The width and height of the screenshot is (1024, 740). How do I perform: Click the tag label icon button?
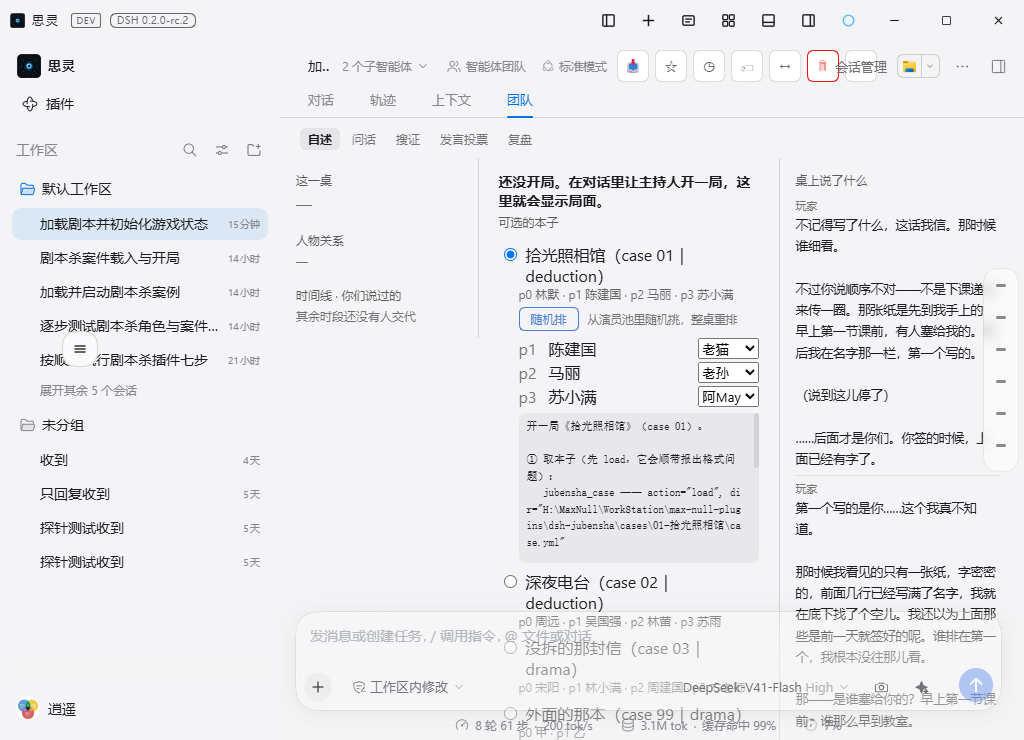[x=747, y=66]
